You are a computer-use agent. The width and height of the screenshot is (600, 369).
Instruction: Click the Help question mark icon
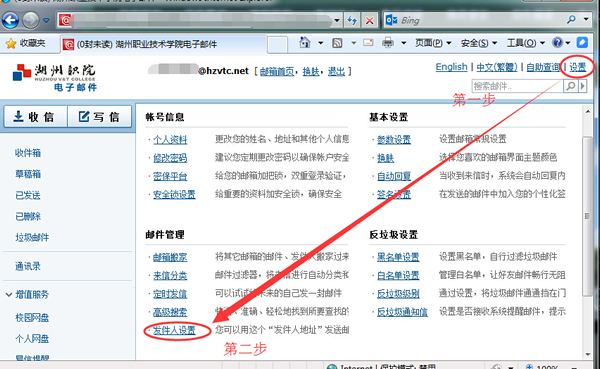pos(558,42)
